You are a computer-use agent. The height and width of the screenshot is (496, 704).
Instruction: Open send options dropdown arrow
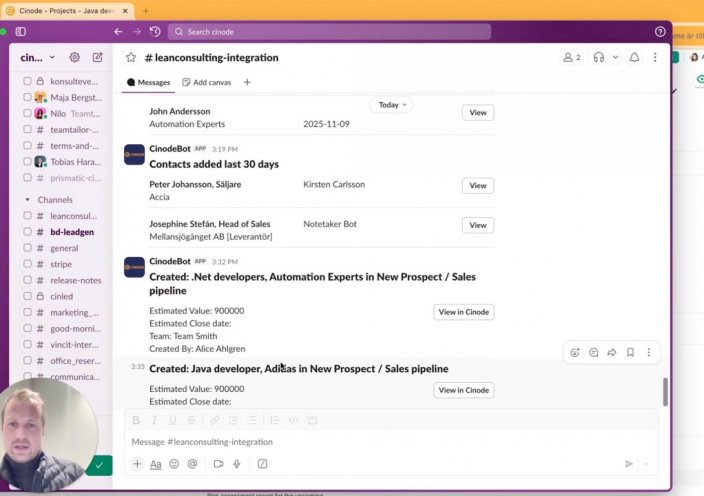click(x=647, y=464)
